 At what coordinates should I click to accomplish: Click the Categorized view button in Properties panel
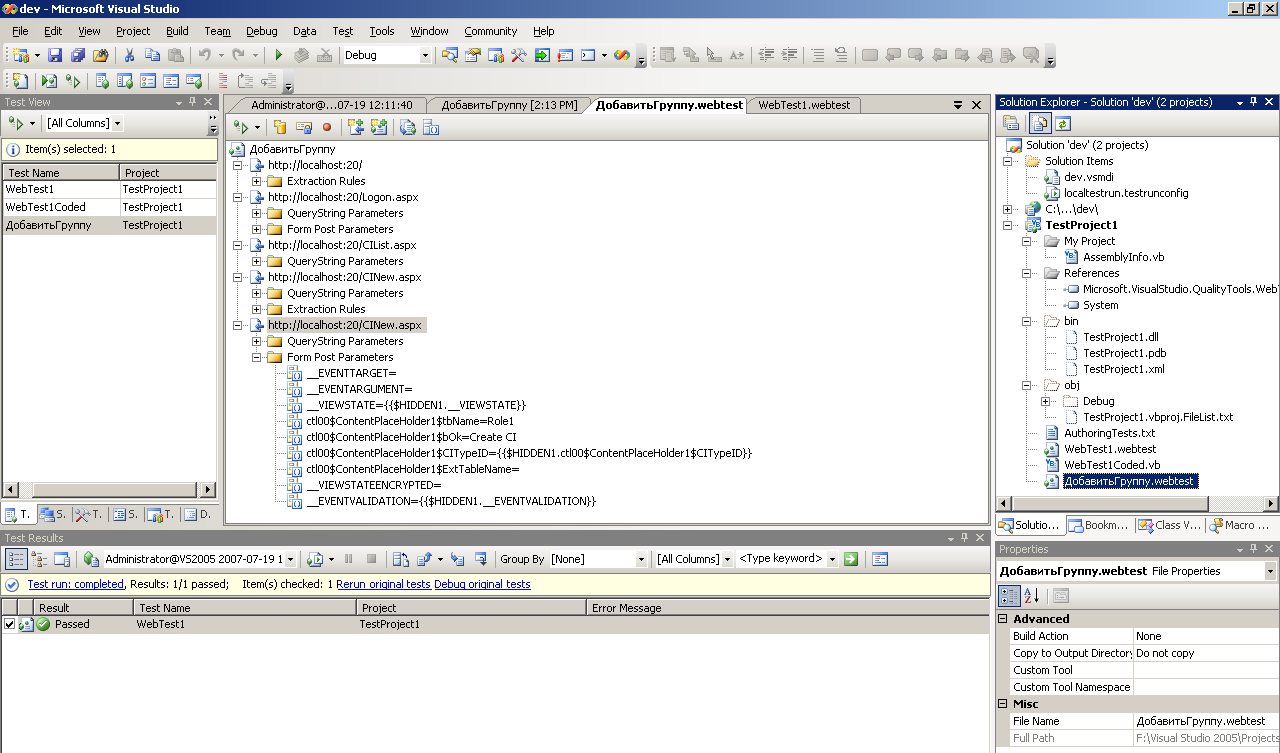[1010, 595]
